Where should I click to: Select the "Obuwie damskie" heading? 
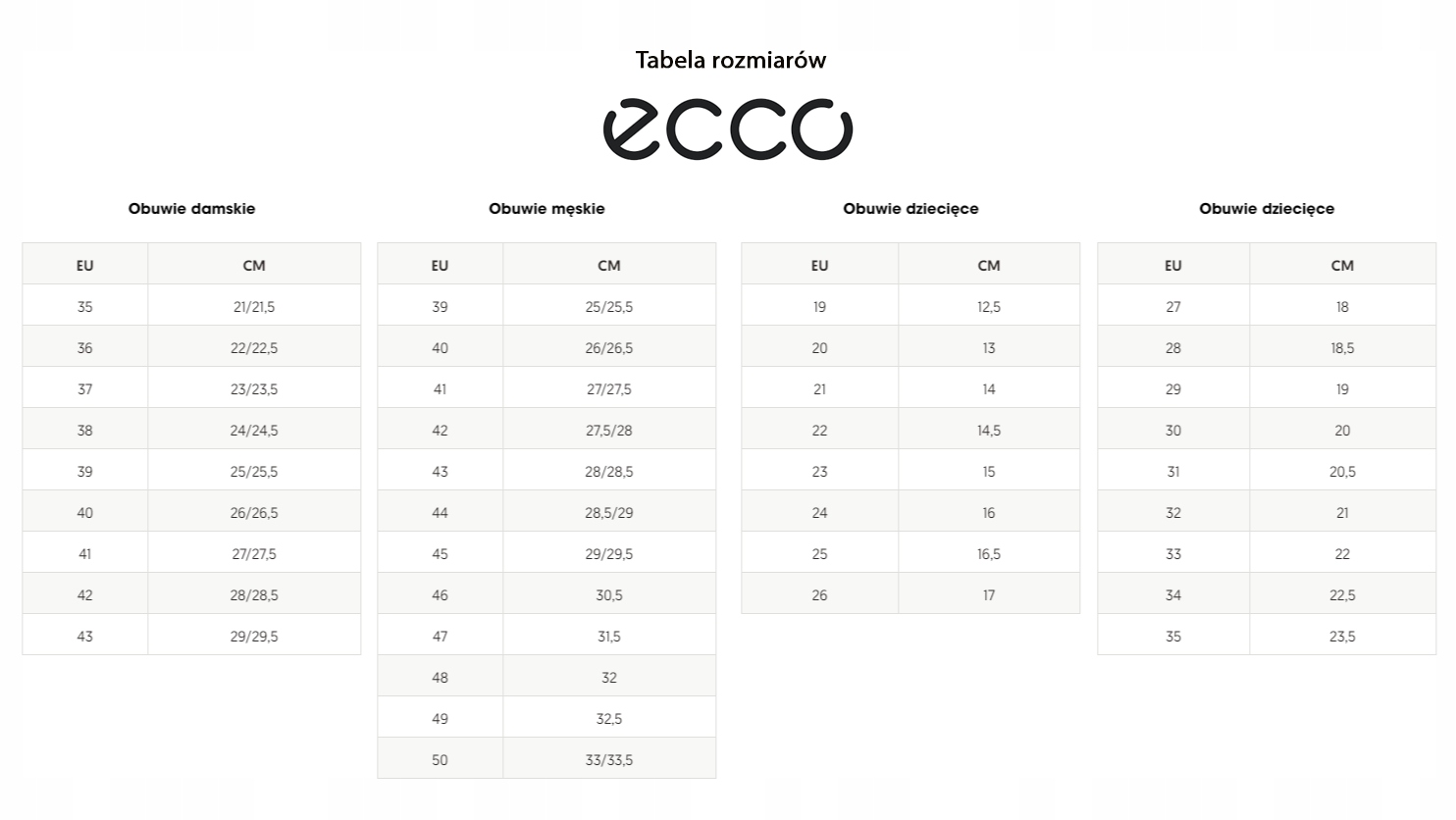click(x=191, y=208)
